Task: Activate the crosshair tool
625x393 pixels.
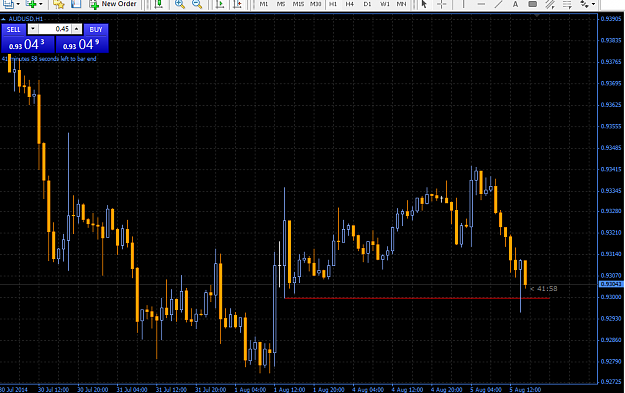Action: click(x=442, y=4)
